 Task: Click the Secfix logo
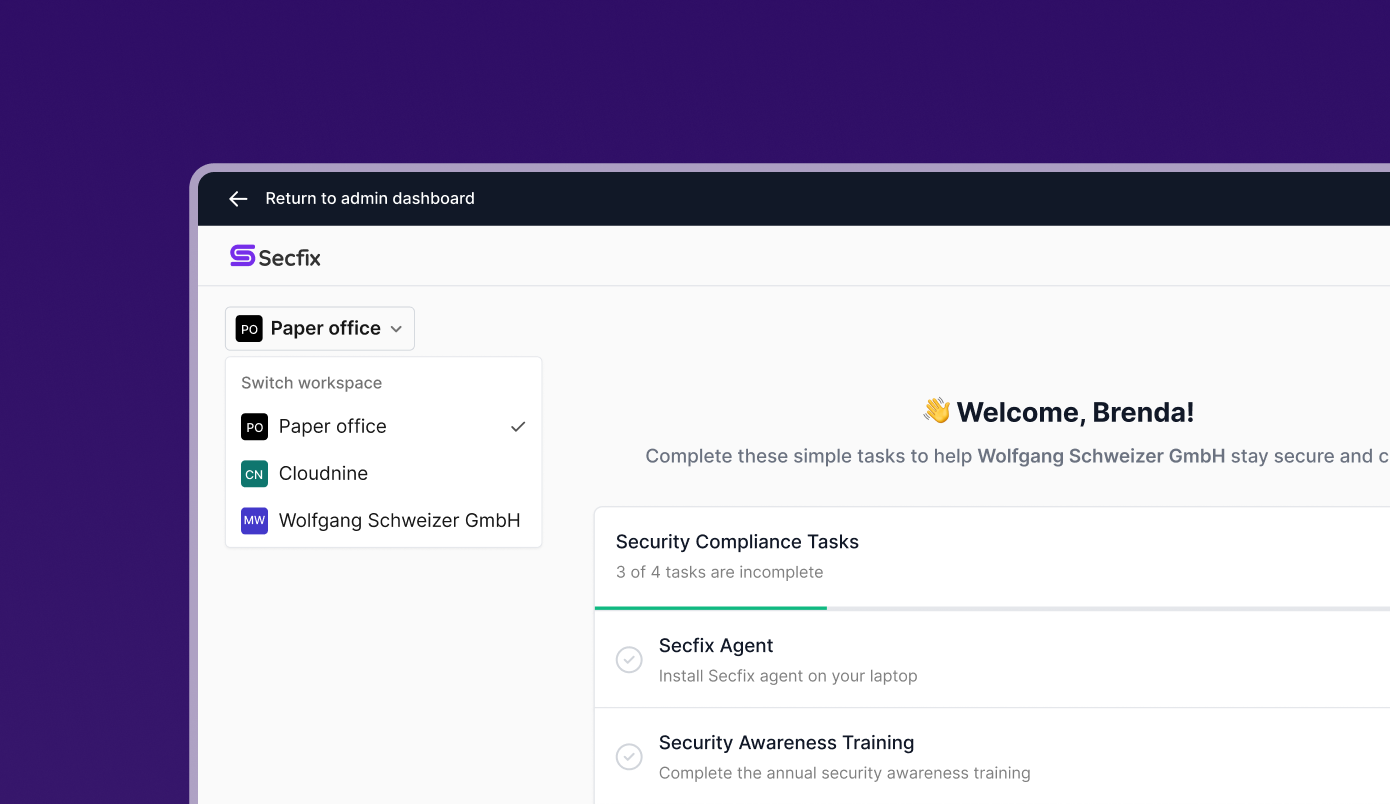[275, 257]
